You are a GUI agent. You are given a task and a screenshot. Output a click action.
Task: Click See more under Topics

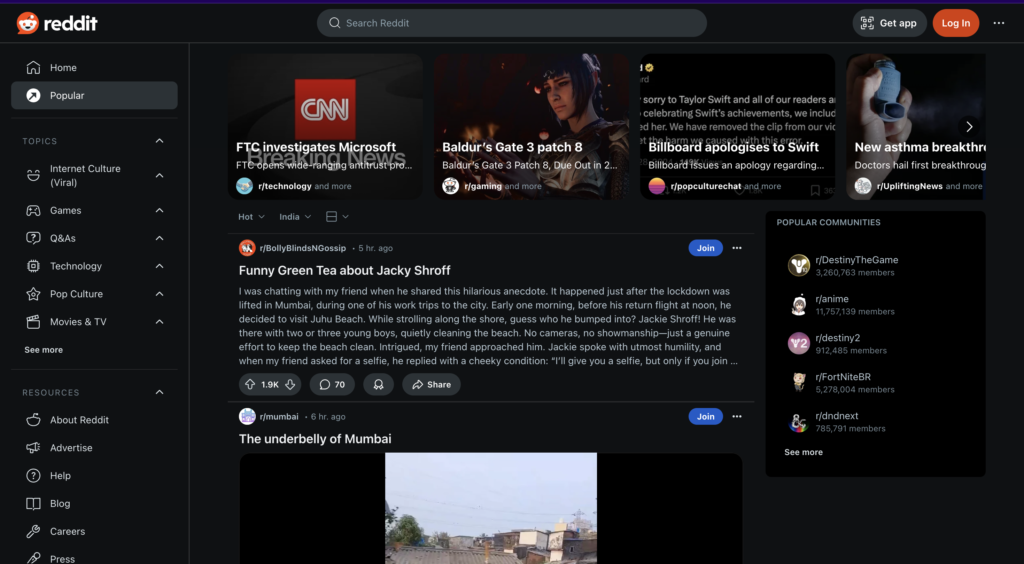[x=44, y=350]
